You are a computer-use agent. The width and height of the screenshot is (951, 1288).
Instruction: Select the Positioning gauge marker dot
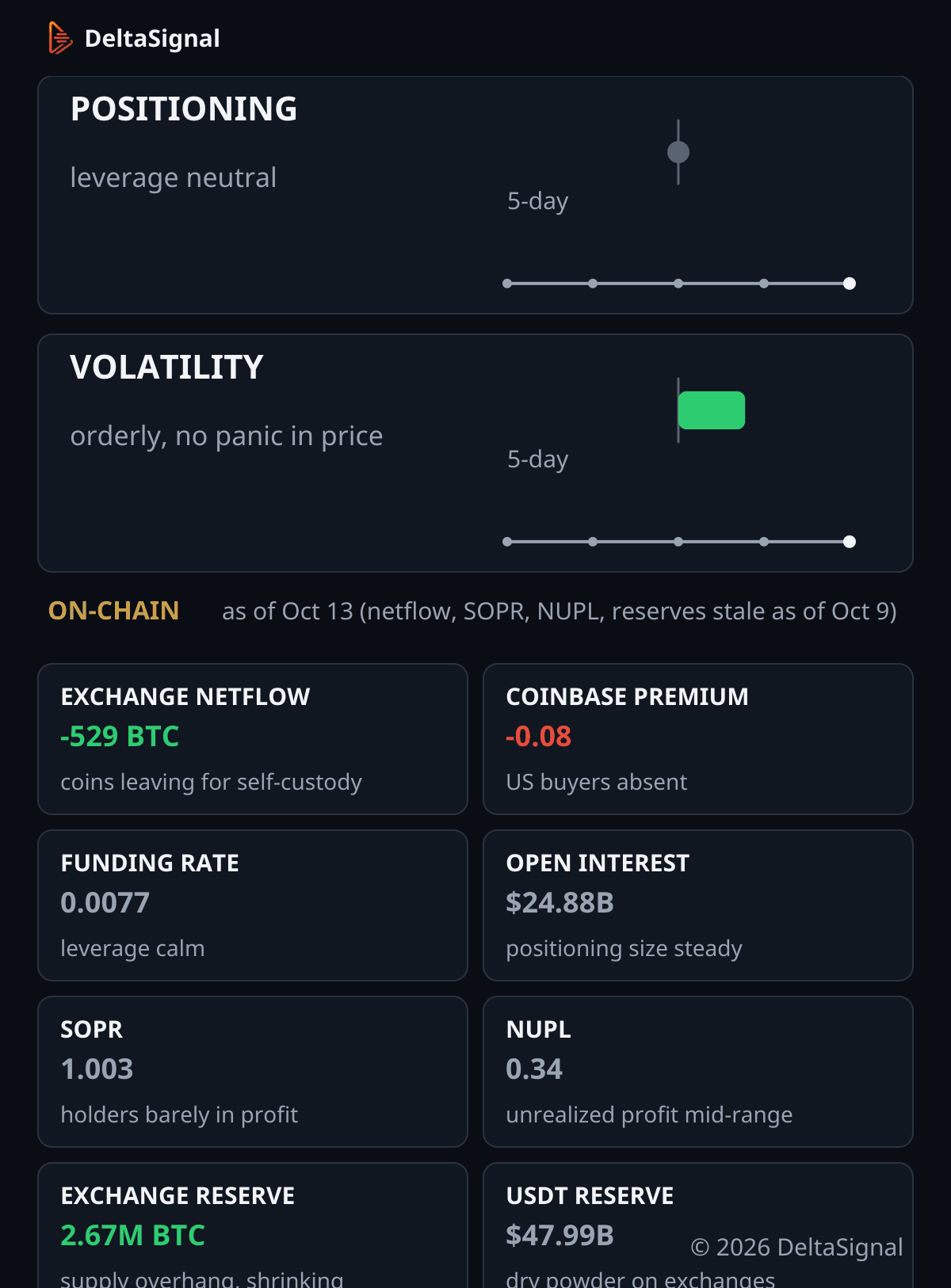[678, 152]
